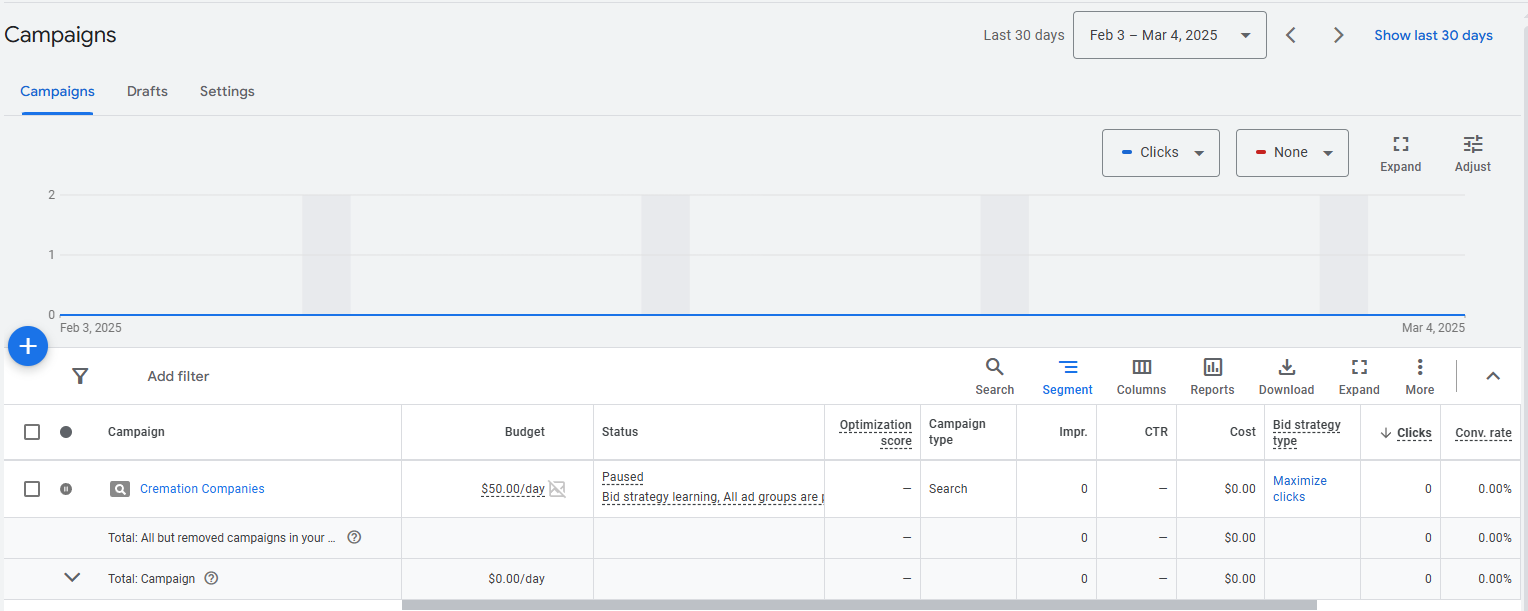Go to next date range
Screen dimensions: 1528x611
1338,35
